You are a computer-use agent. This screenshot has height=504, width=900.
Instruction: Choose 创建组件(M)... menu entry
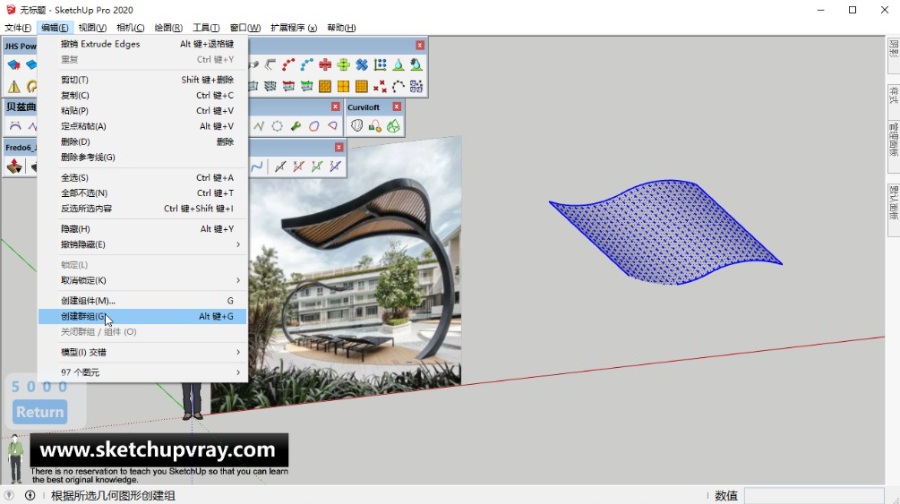[142, 300]
